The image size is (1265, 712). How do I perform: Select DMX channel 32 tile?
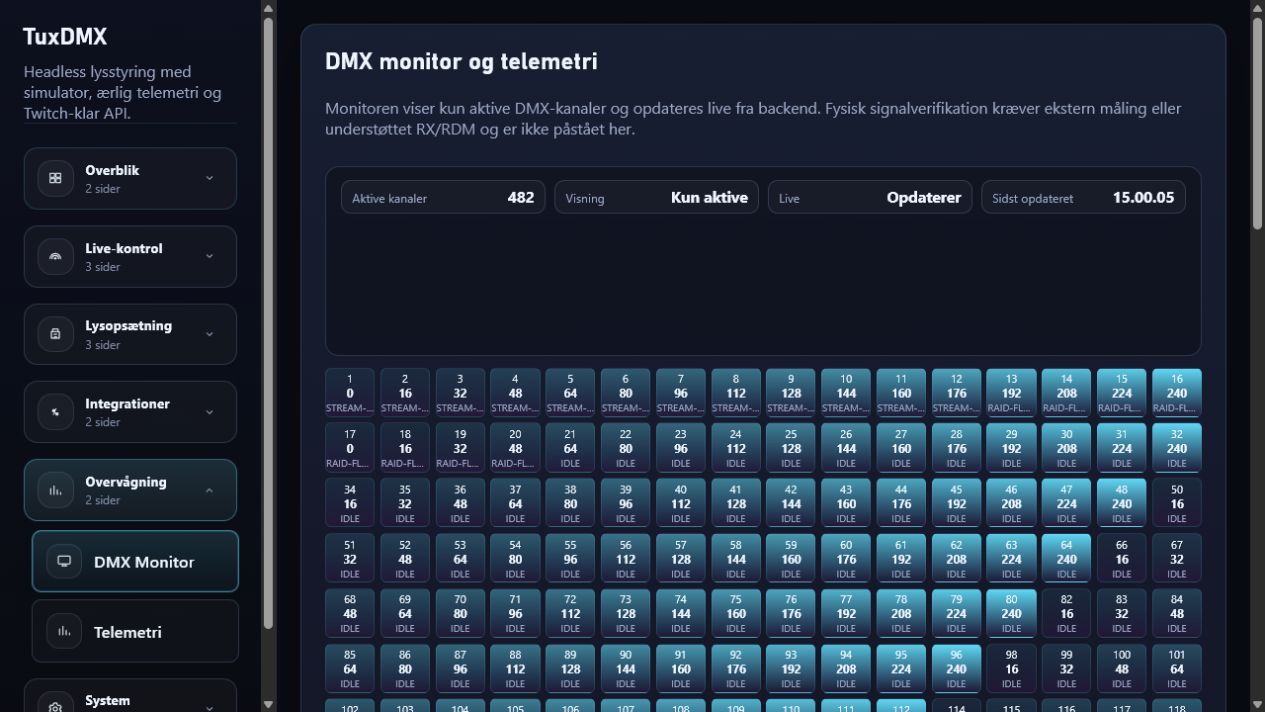[x=1177, y=448]
